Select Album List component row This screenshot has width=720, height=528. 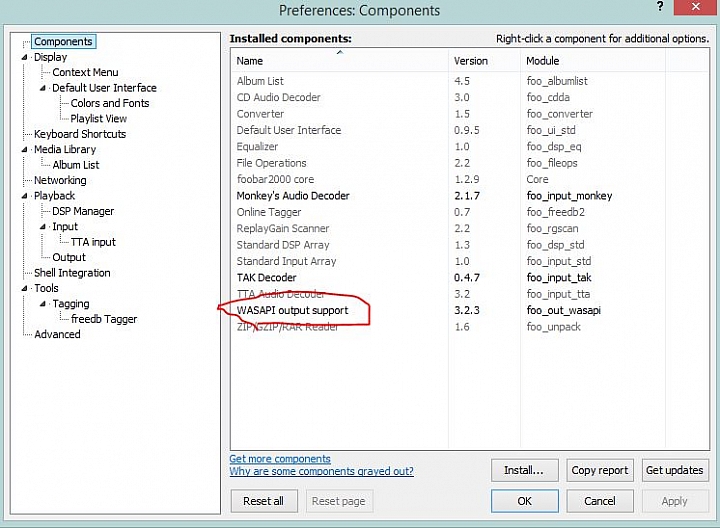pos(469,81)
